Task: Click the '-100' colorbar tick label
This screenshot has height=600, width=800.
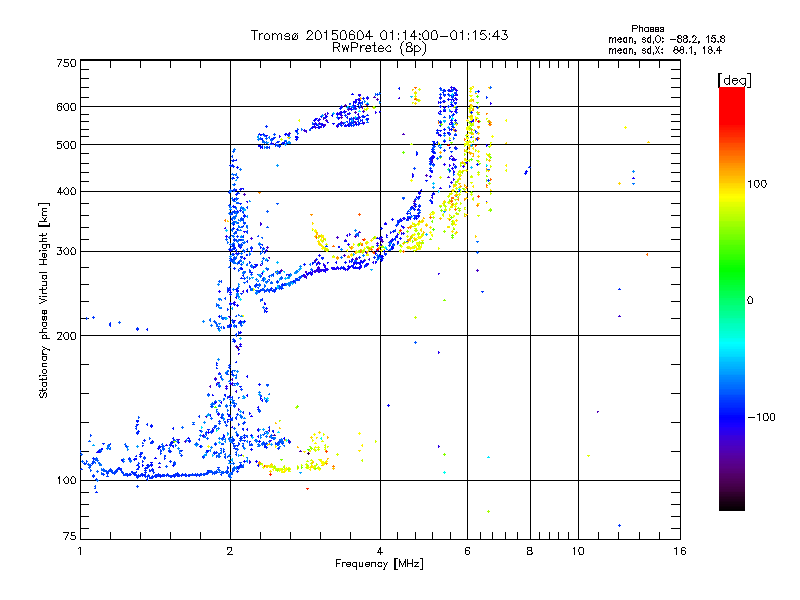Action: tap(762, 417)
